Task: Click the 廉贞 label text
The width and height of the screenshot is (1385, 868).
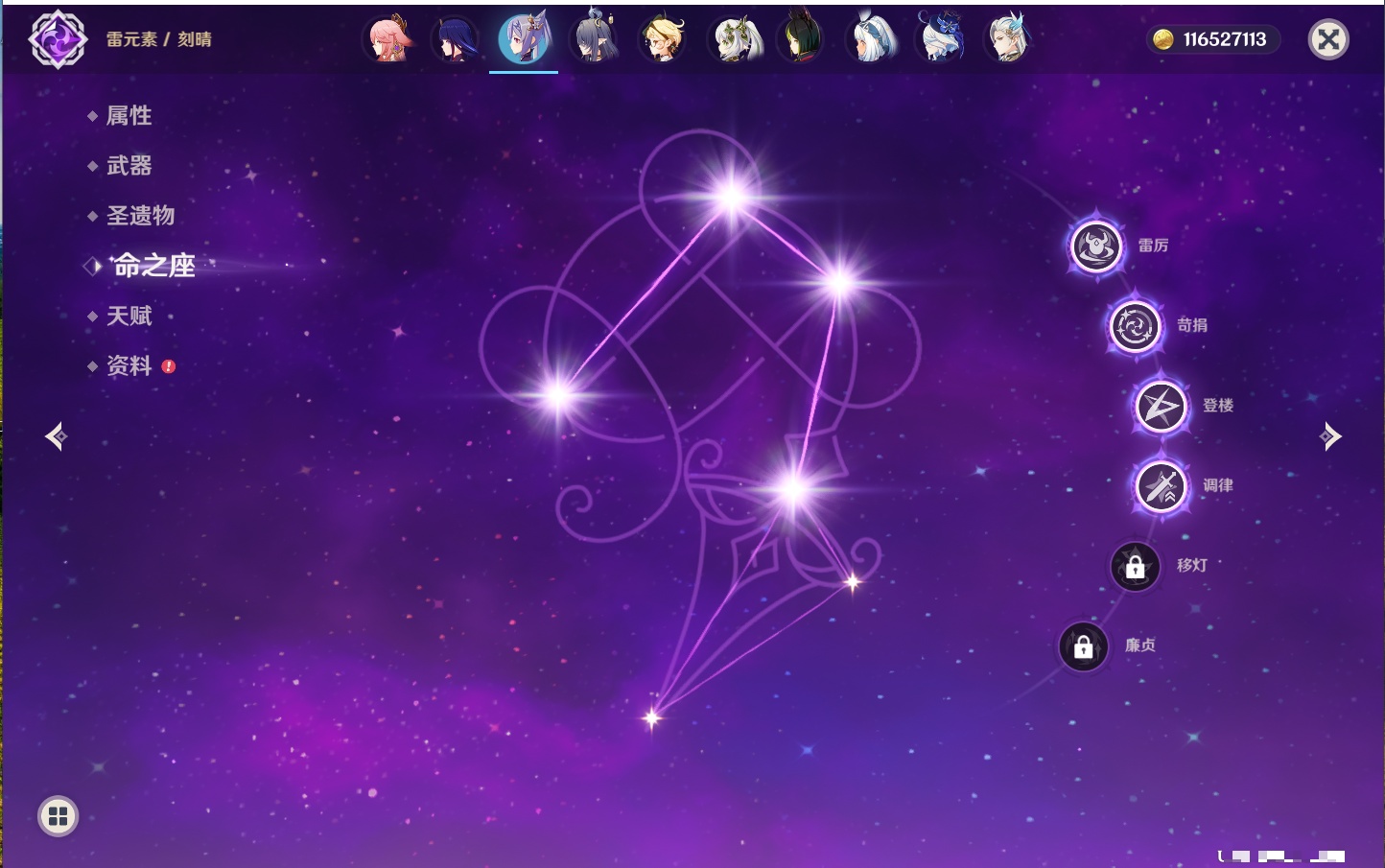Action: coord(1140,645)
